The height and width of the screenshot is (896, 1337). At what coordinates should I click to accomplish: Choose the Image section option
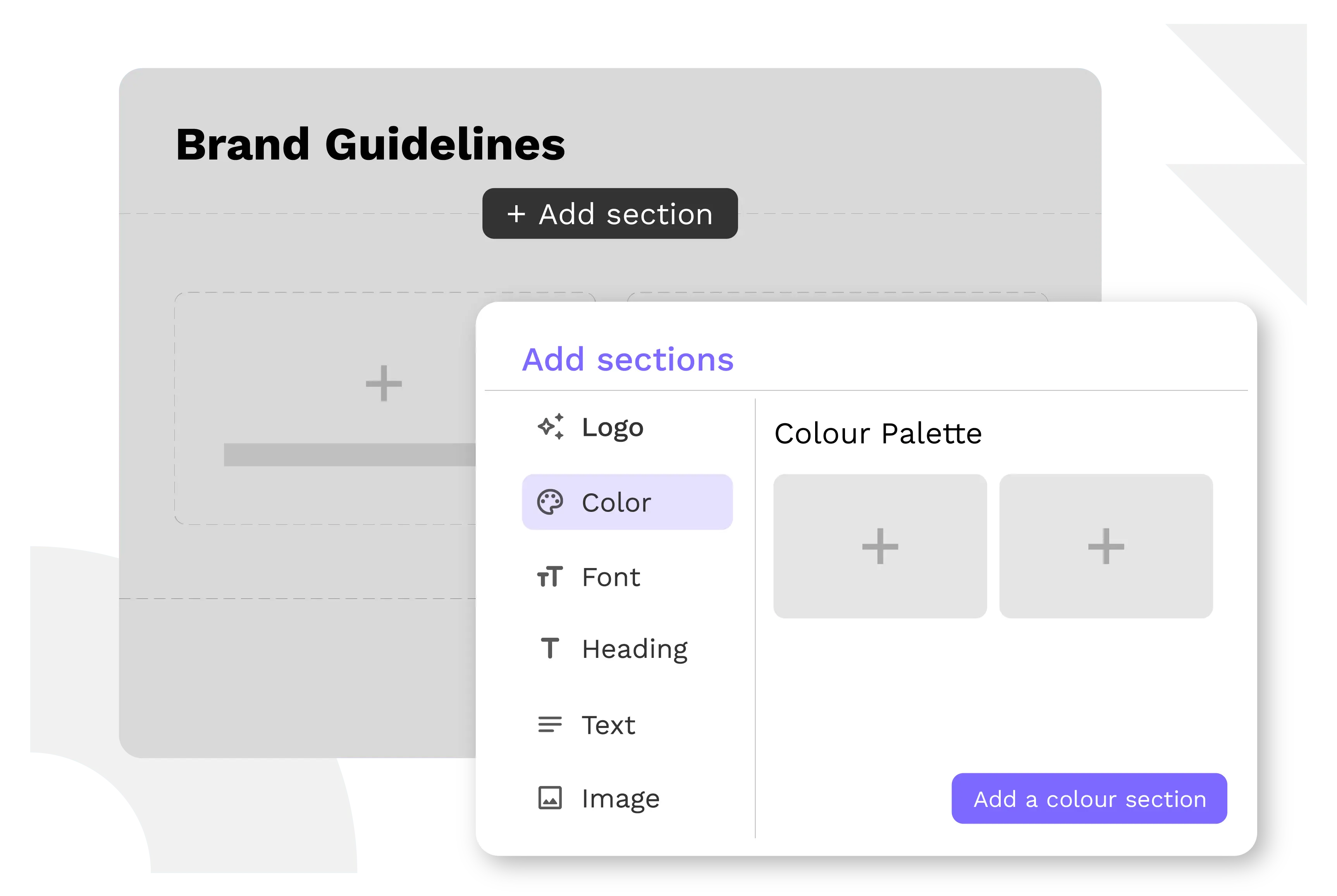(620, 798)
